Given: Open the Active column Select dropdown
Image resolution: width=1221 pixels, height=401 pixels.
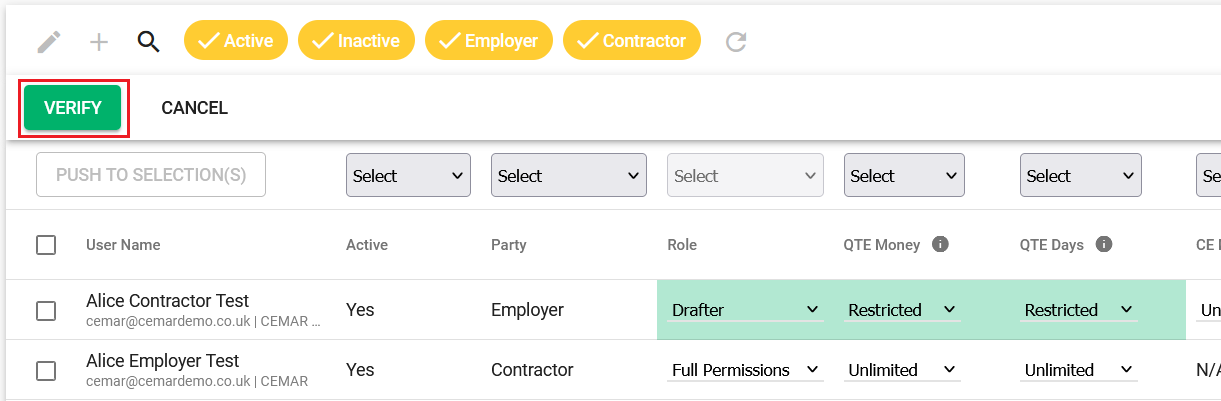Looking at the screenshot, I should pos(408,176).
